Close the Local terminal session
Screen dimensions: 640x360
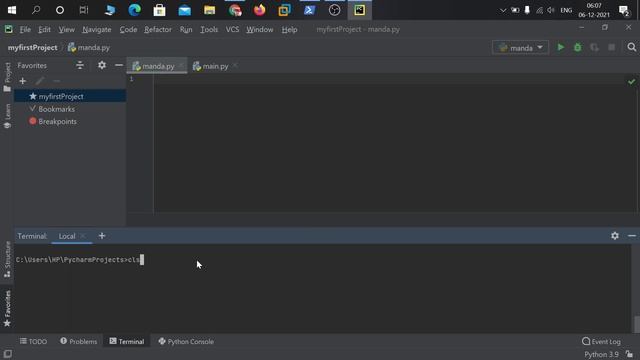[x=83, y=236]
